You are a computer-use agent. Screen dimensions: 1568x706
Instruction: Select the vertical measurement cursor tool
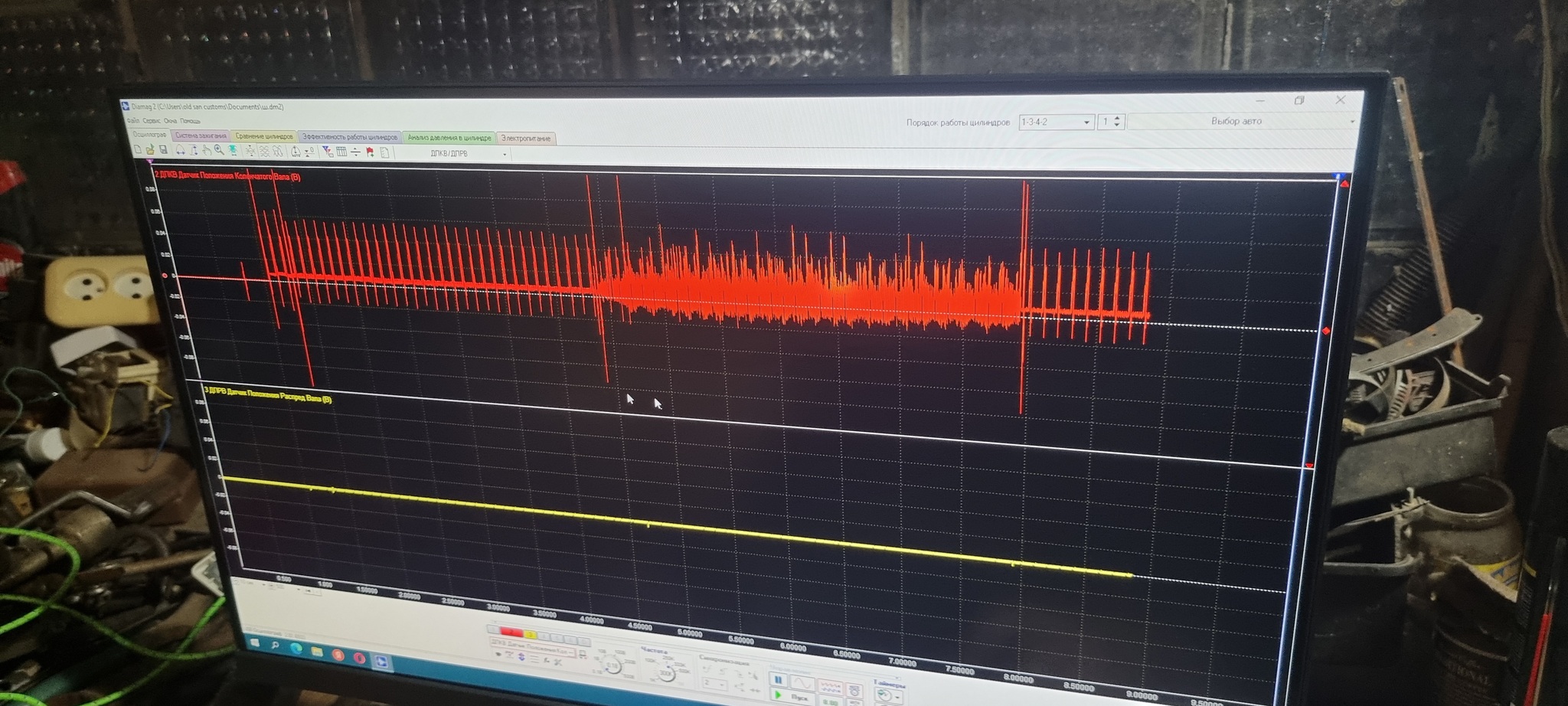[x=194, y=151]
